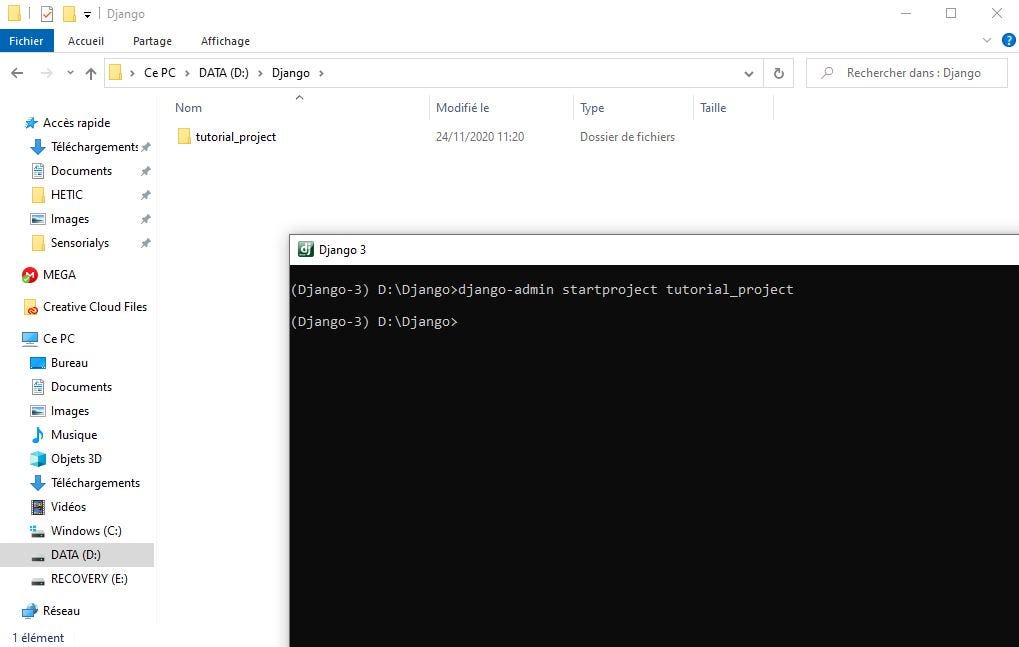
Task: Sort files by the Taille column
Action: pyautogui.click(x=713, y=108)
